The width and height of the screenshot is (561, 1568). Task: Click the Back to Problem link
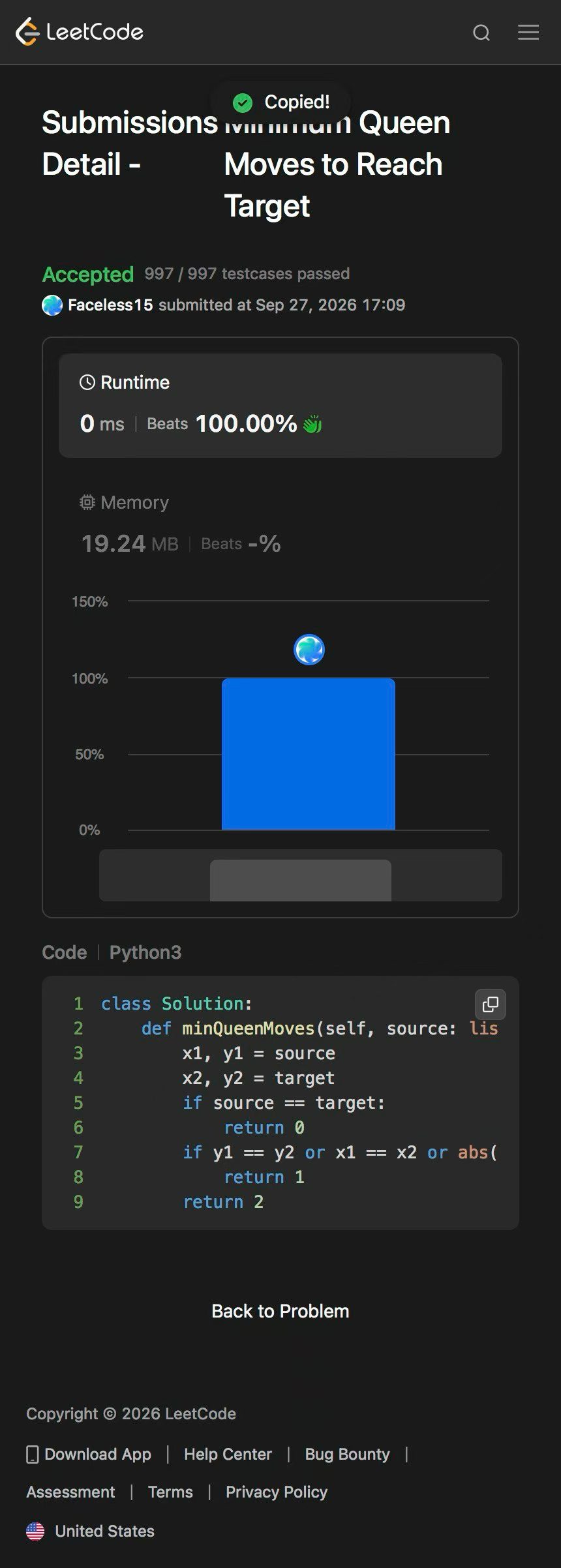[280, 1311]
